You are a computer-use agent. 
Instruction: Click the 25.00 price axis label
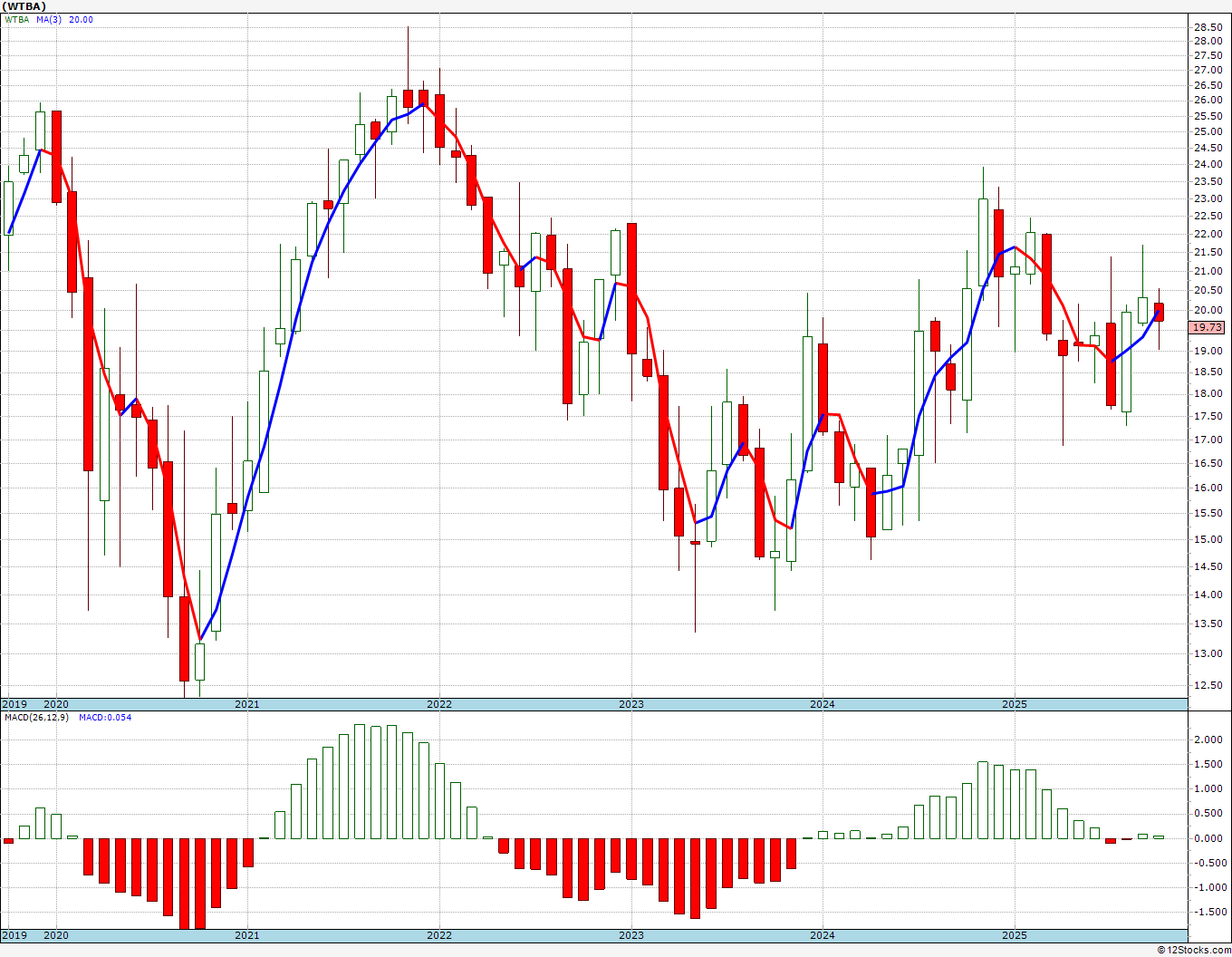[x=1208, y=131]
